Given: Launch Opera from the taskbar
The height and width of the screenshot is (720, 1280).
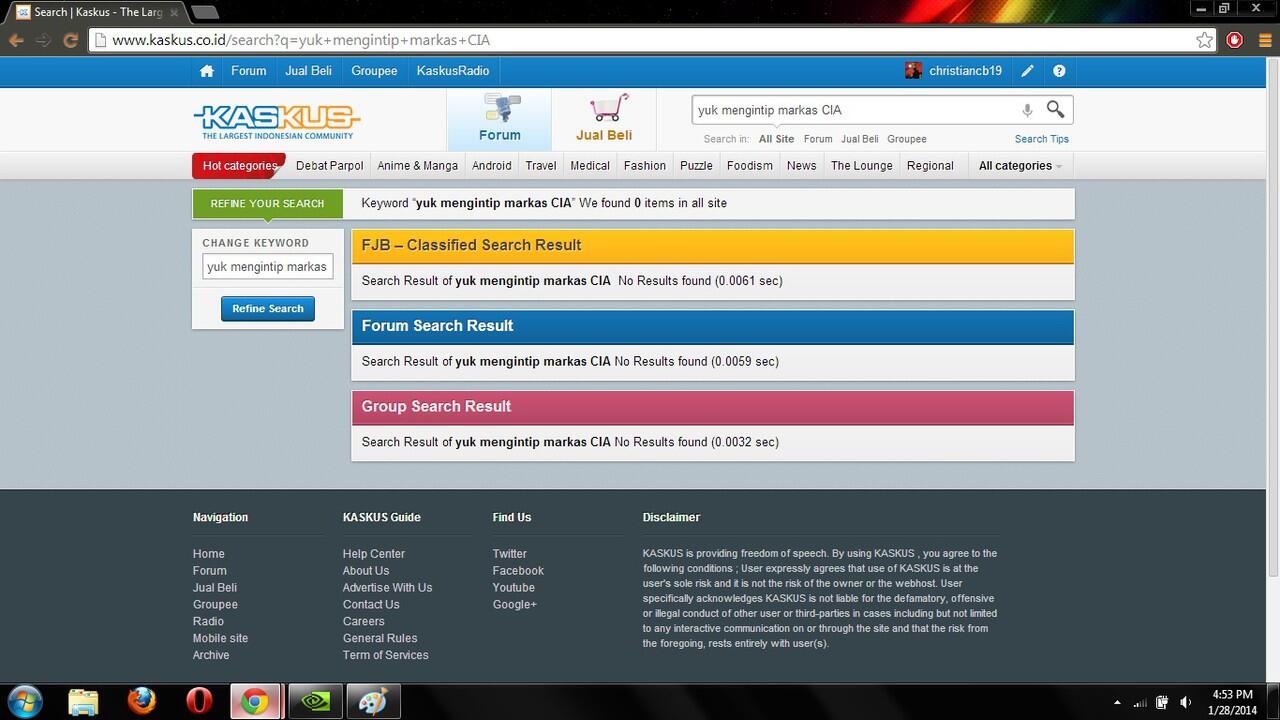Looking at the screenshot, I should coord(199,701).
